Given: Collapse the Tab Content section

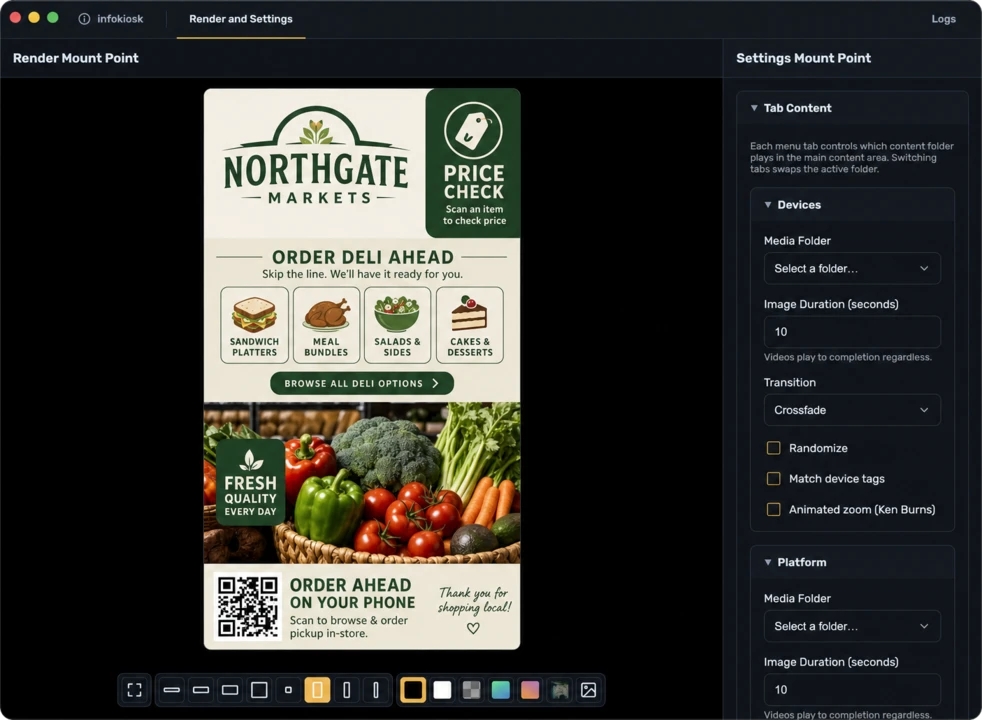Looking at the screenshot, I should 754,108.
